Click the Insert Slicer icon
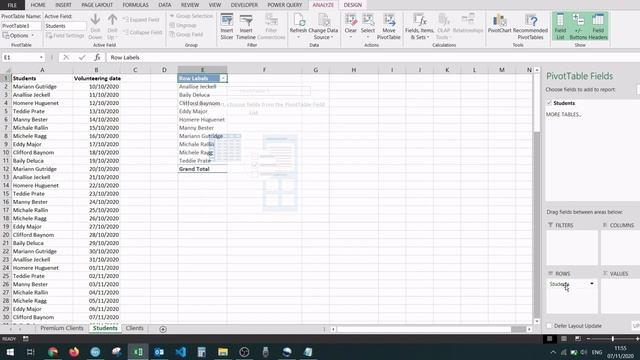Screen dimensions: 640x360 click(x=227, y=26)
